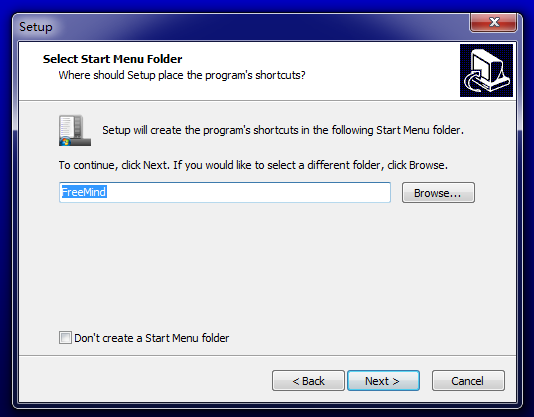Click the Select Start Menu Folder heading

[x=112, y=59]
